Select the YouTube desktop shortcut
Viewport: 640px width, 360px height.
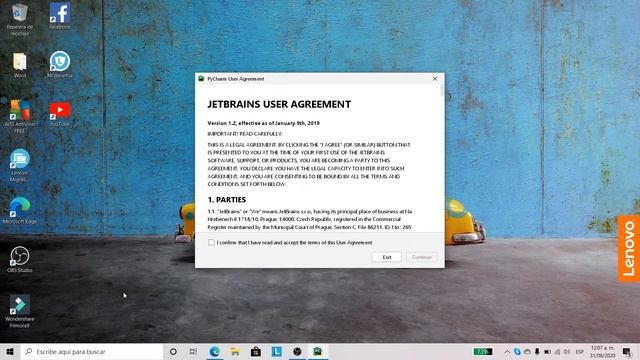[x=60, y=114]
